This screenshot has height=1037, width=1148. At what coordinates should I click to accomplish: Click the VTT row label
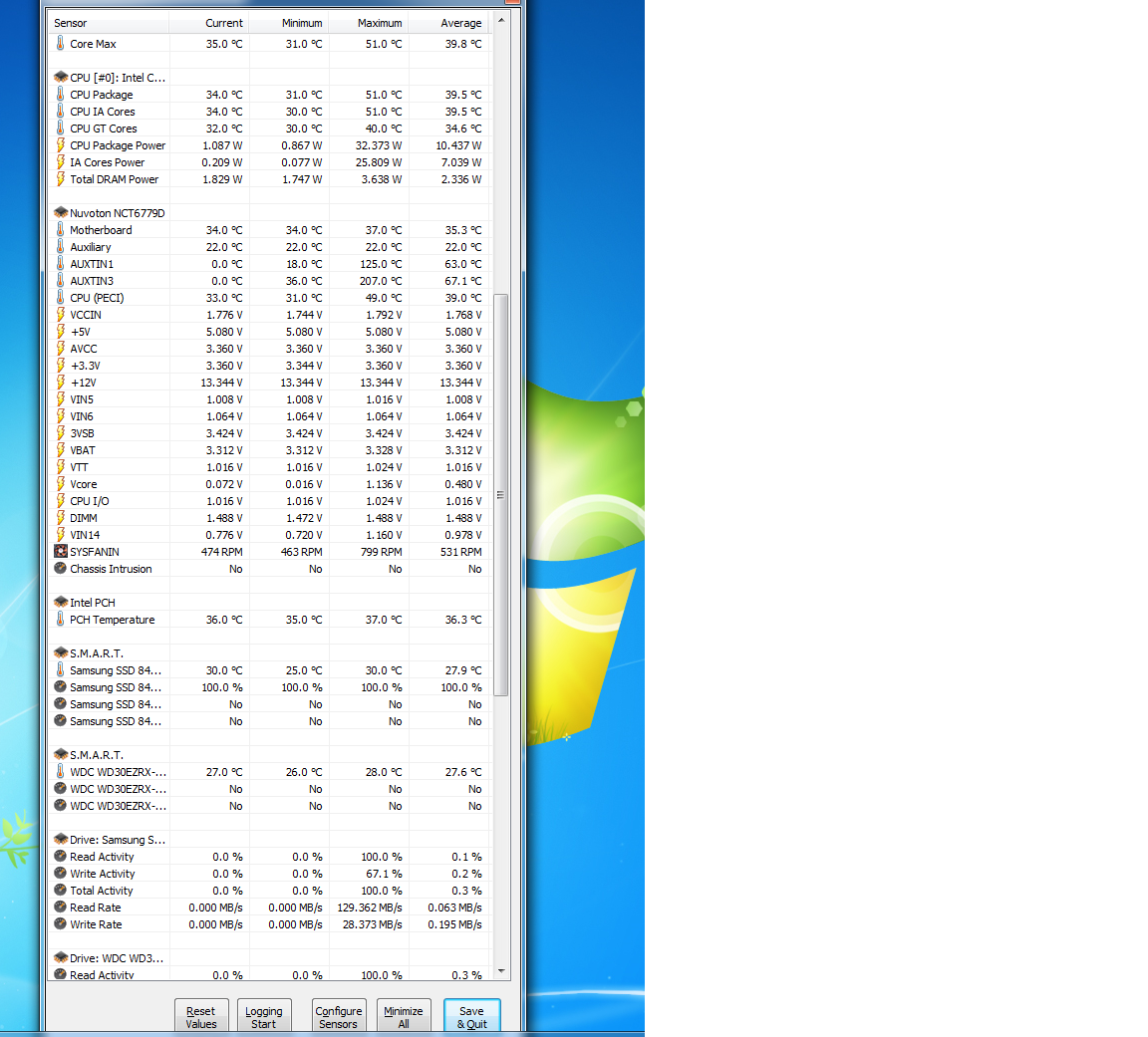(x=79, y=467)
